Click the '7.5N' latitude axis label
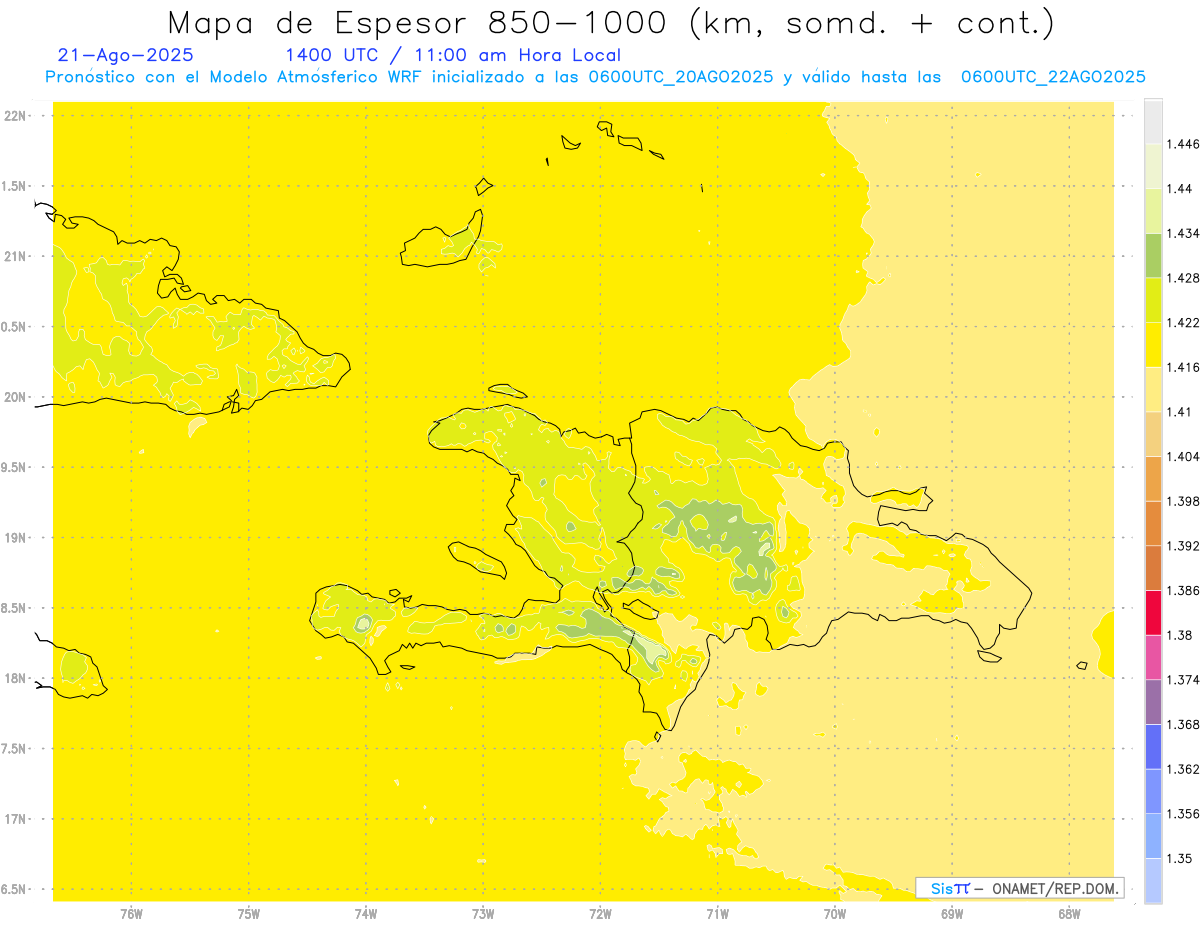Image resolution: width=1200 pixels, height=927 pixels. (x=15, y=749)
